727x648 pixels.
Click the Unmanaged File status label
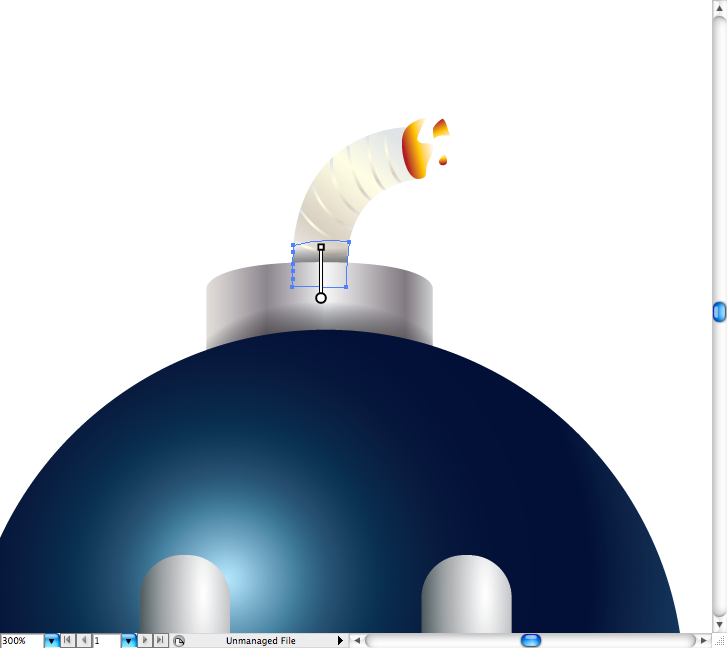(260, 640)
